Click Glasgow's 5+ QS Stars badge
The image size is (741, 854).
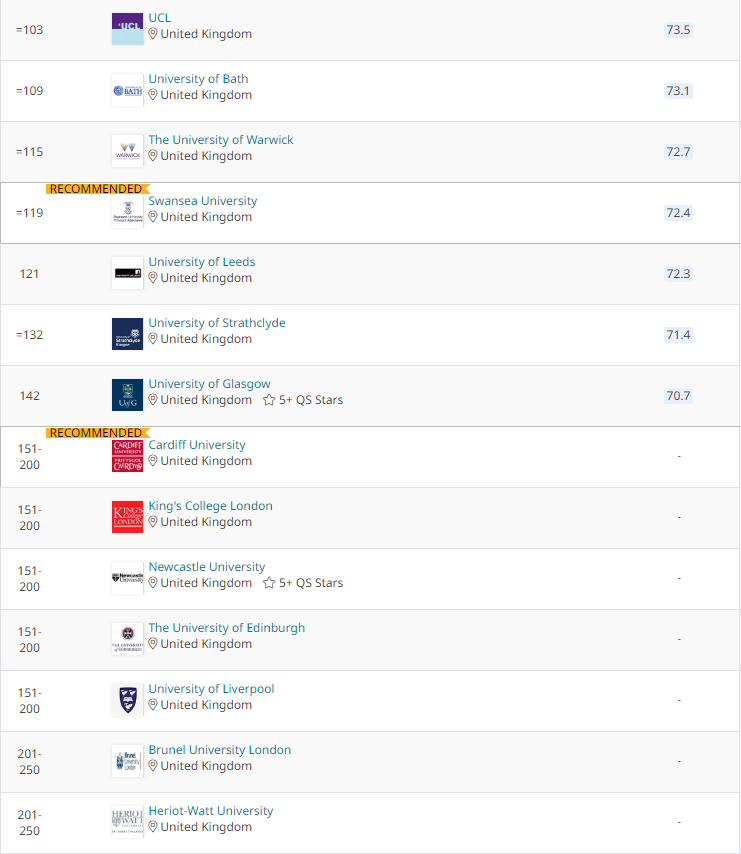(x=303, y=400)
